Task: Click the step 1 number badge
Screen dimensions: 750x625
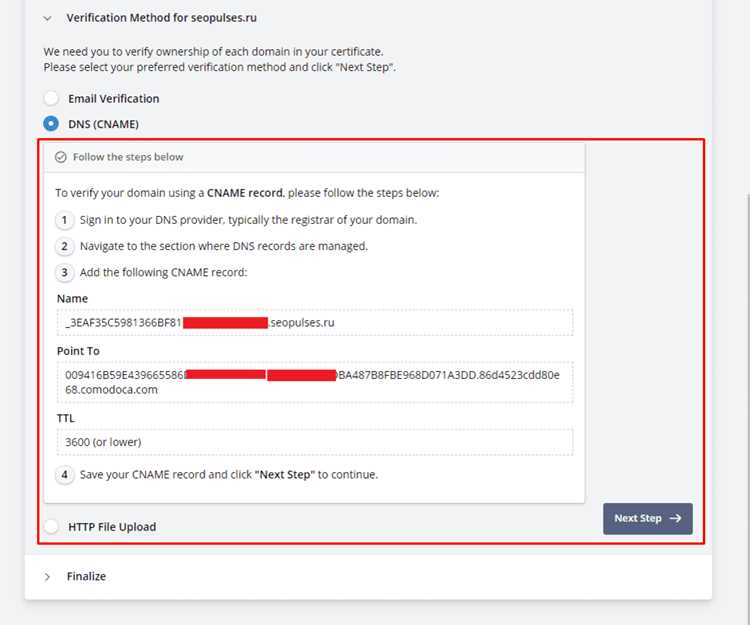Action: pos(65,220)
